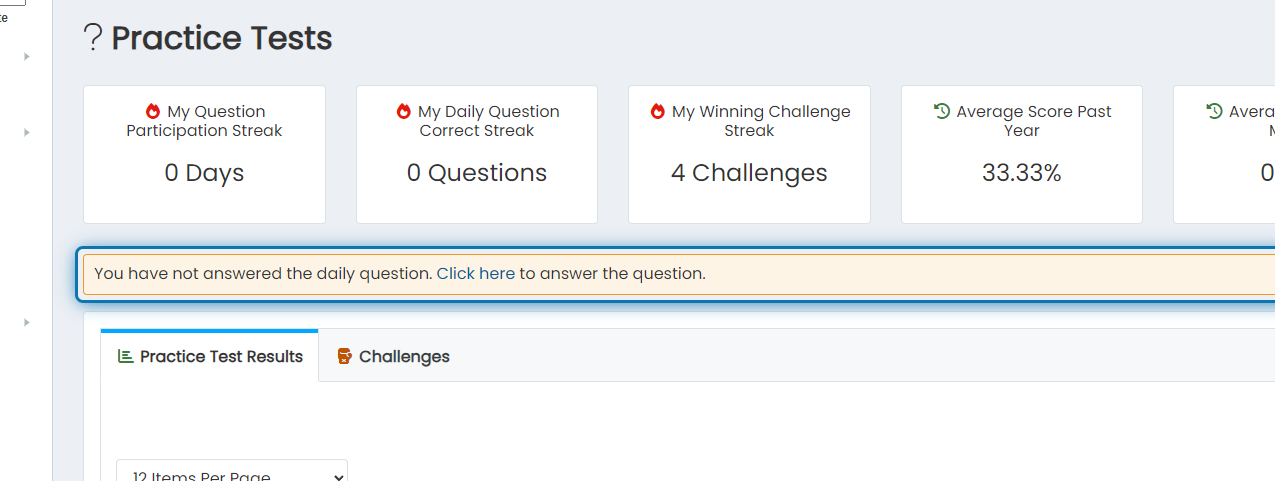This screenshot has width=1275, height=481.
Task: Open the Challenges tab
Action: point(393,356)
